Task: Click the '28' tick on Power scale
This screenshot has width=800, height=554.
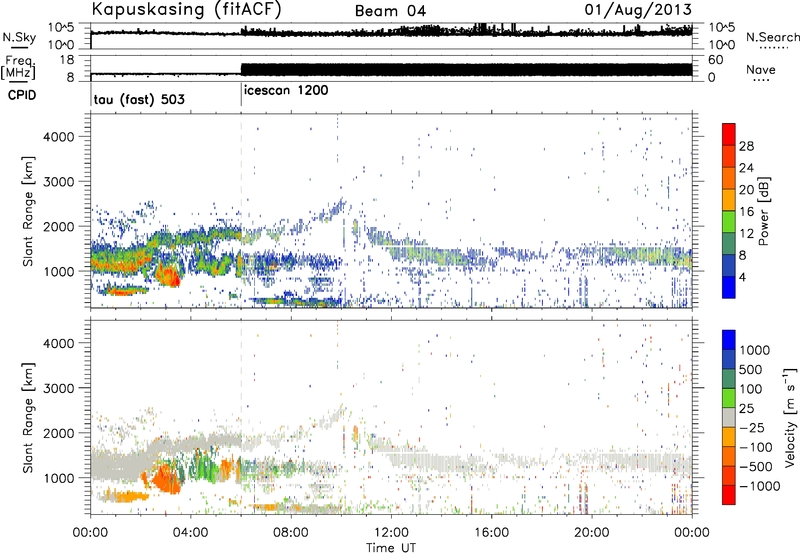Action: click(746, 146)
